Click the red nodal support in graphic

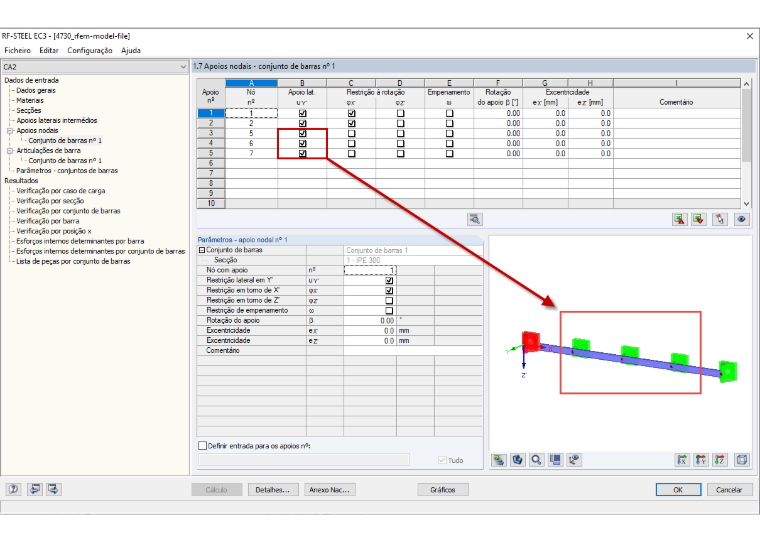click(x=531, y=341)
